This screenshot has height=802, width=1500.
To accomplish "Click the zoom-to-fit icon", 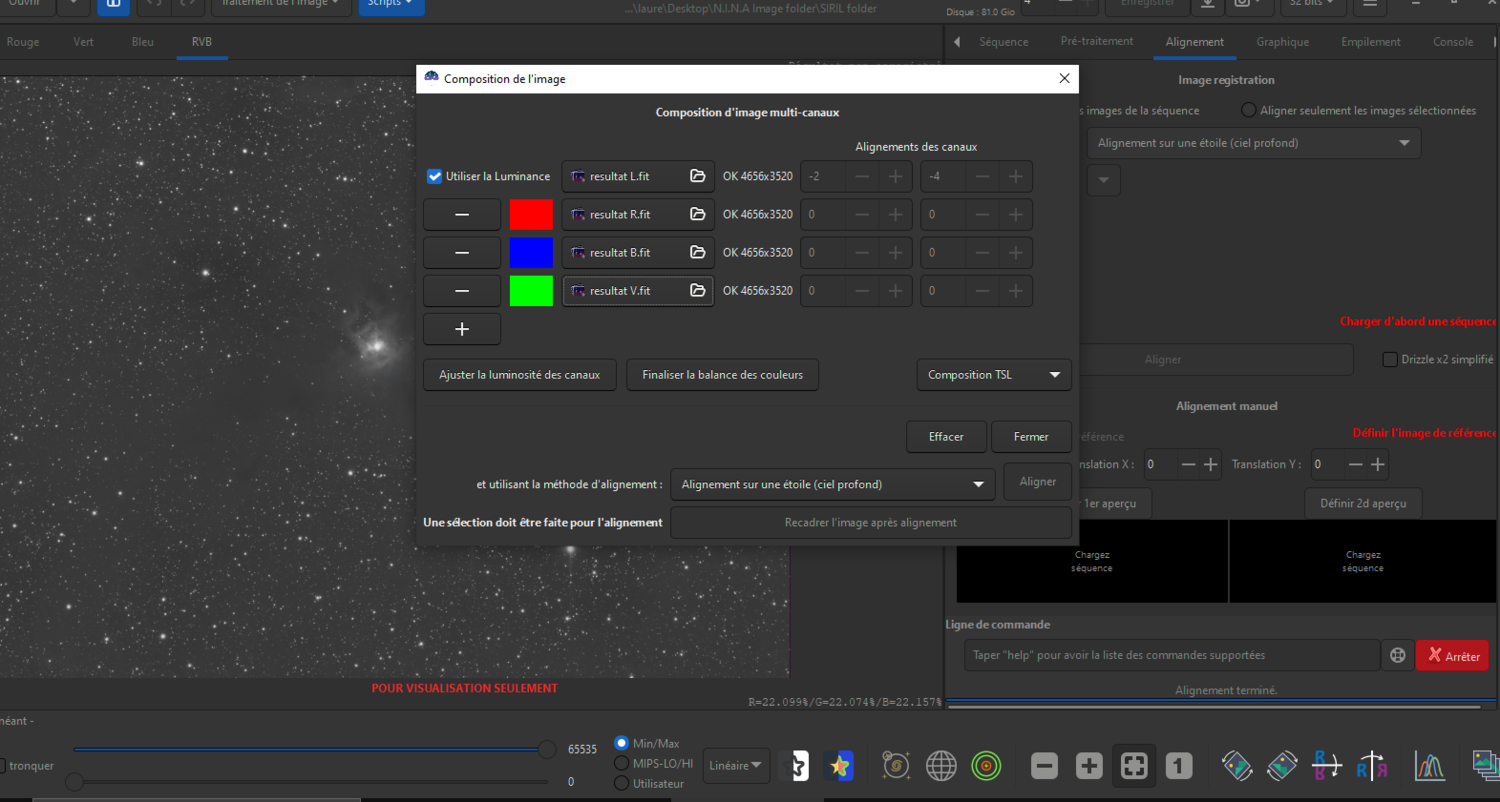I will pos(1134,766).
